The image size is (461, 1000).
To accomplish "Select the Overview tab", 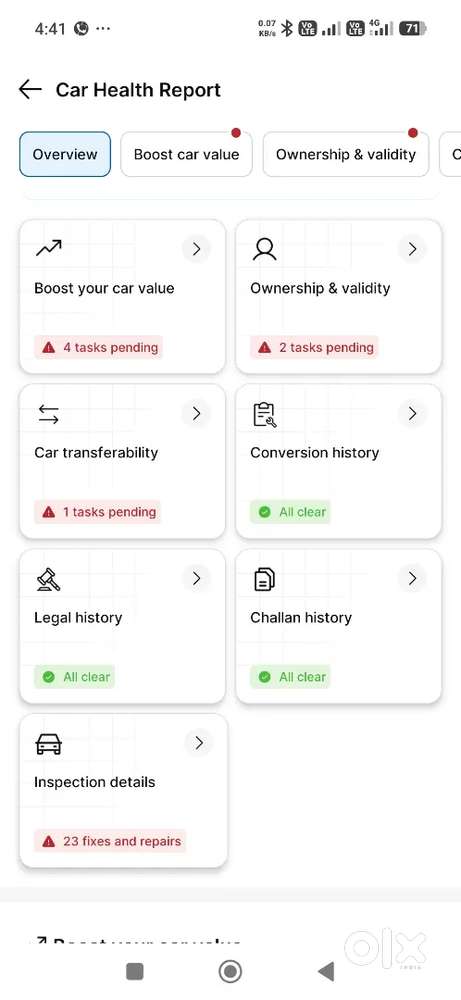I will [x=65, y=154].
